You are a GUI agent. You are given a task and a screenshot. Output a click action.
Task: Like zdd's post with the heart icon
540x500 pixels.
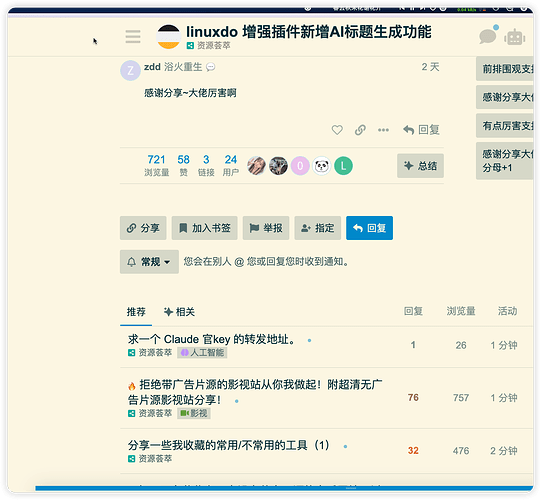coord(337,130)
